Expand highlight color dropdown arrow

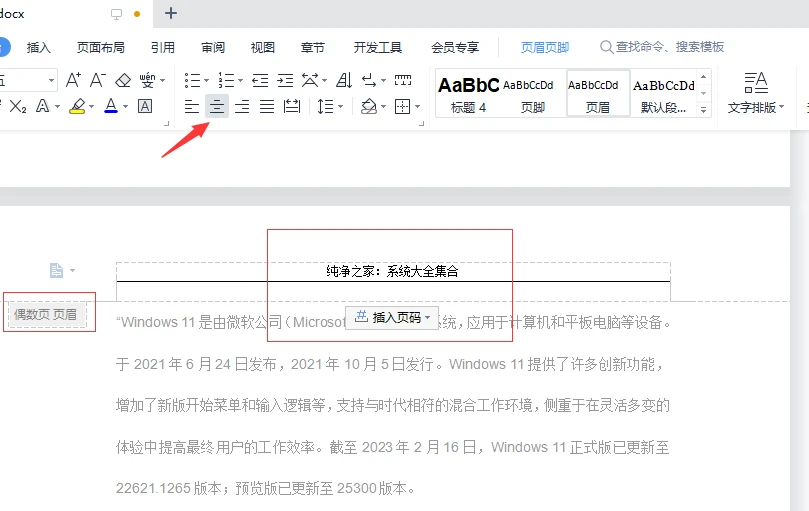[x=91, y=107]
